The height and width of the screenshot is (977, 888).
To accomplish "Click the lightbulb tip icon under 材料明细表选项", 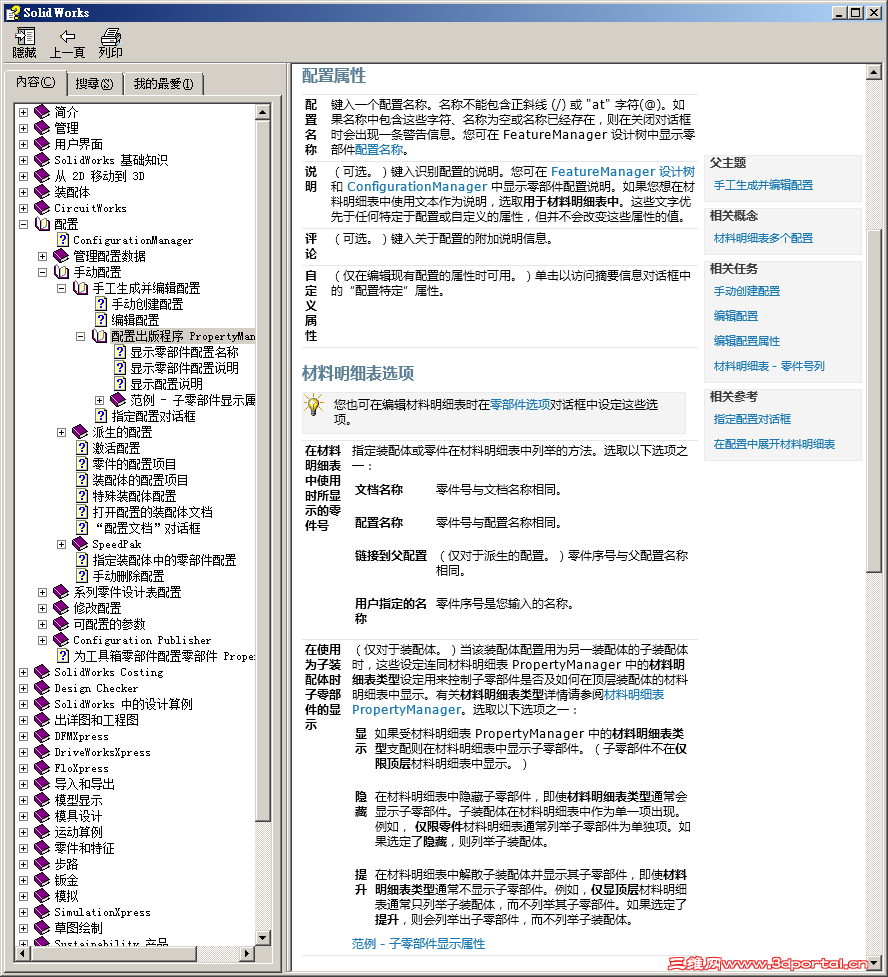I will pyautogui.click(x=313, y=405).
